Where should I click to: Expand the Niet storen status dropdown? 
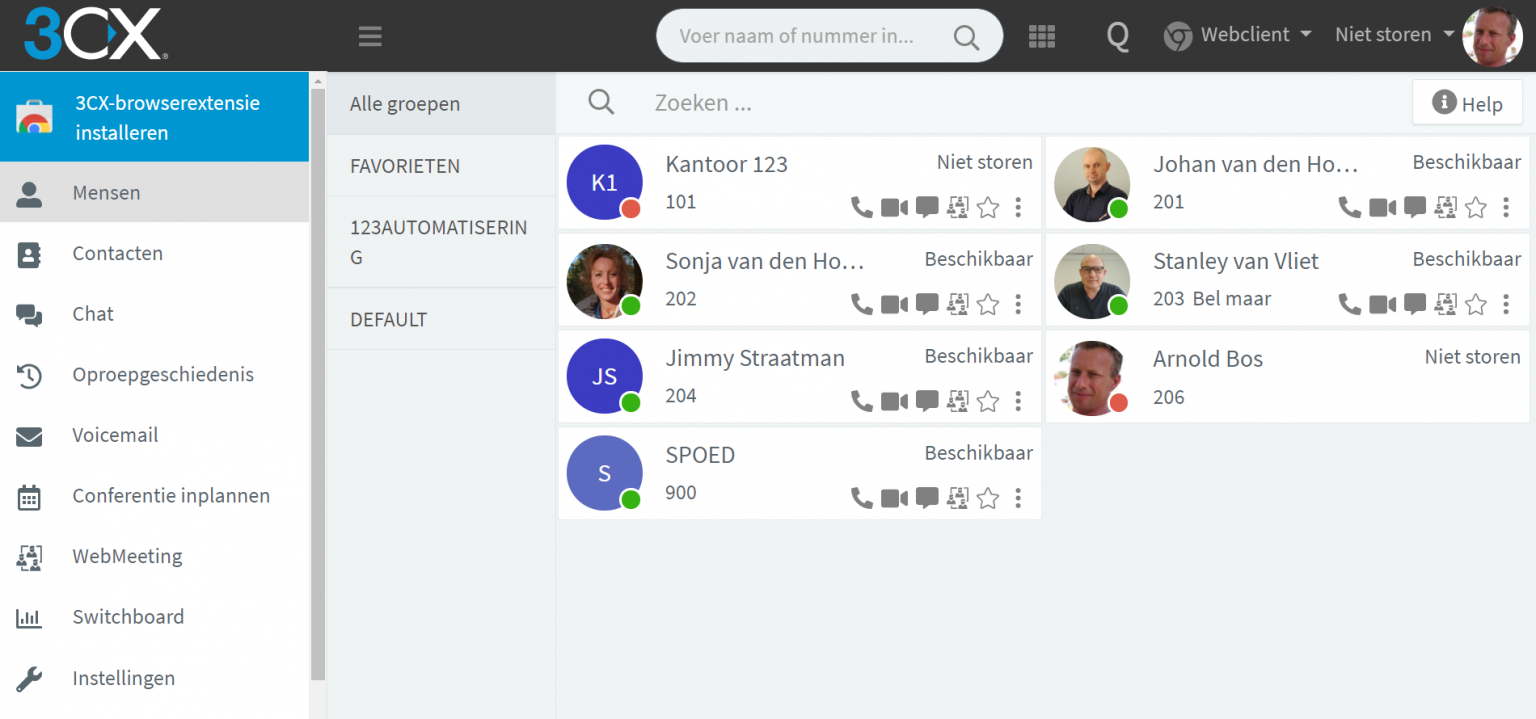pyautogui.click(x=1394, y=35)
